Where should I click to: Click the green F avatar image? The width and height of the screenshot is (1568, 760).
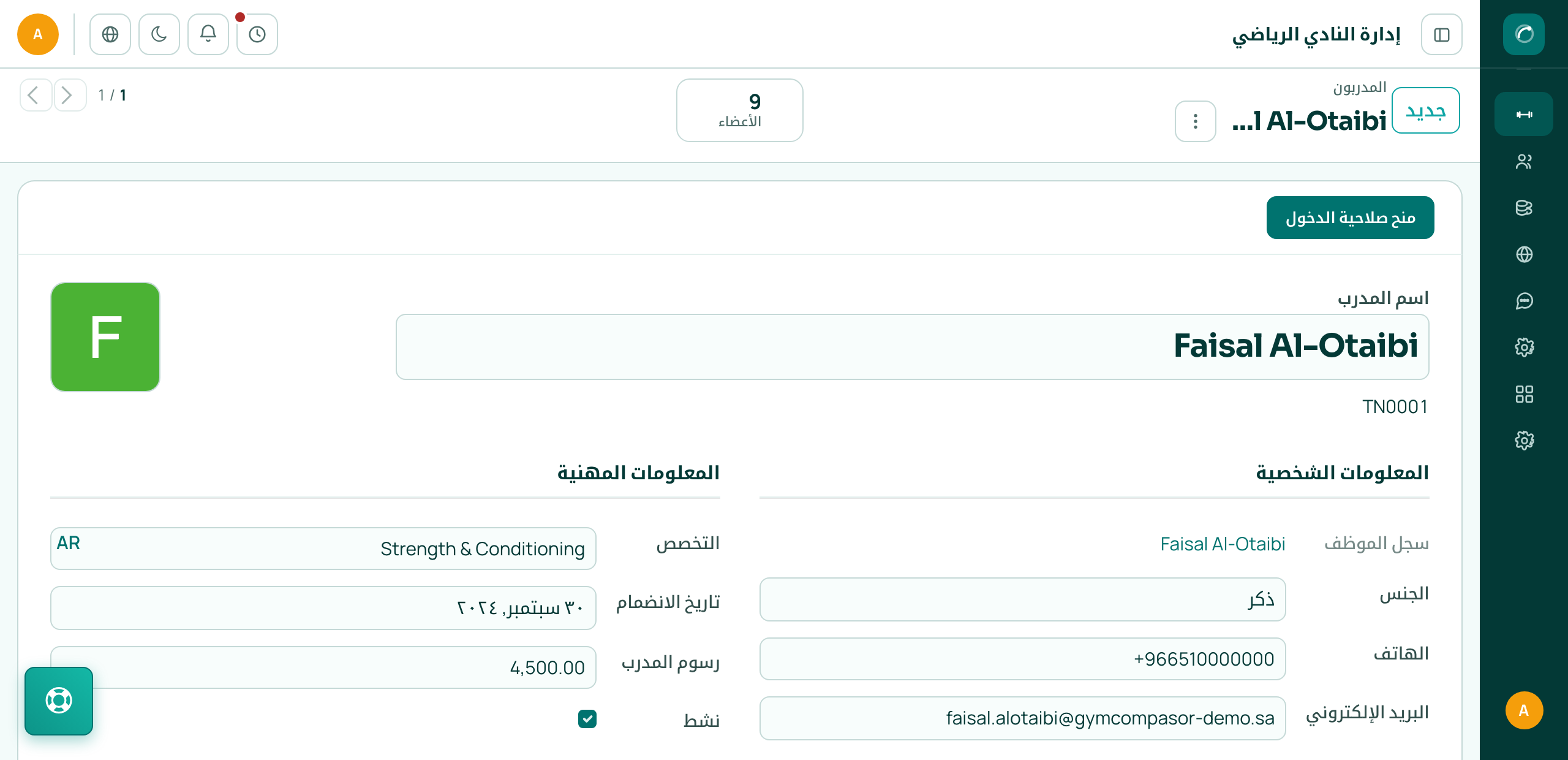(x=105, y=337)
